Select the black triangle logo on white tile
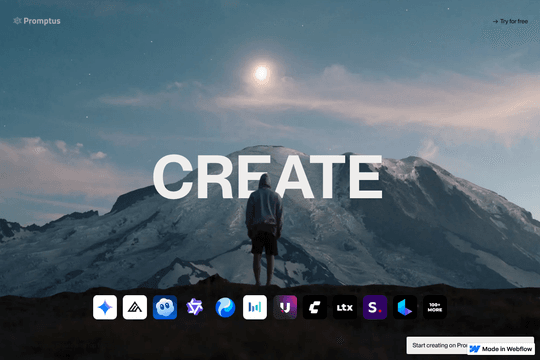 click(135, 307)
